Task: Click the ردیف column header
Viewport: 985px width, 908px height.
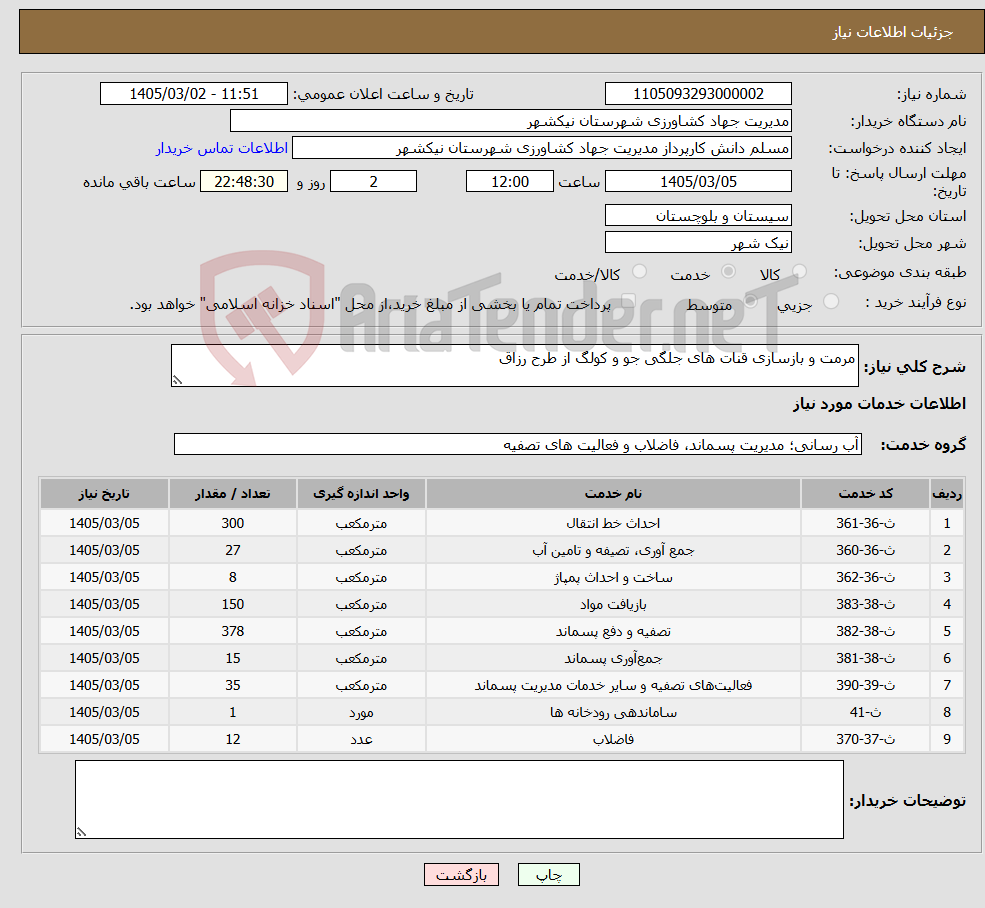Action: click(947, 494)
